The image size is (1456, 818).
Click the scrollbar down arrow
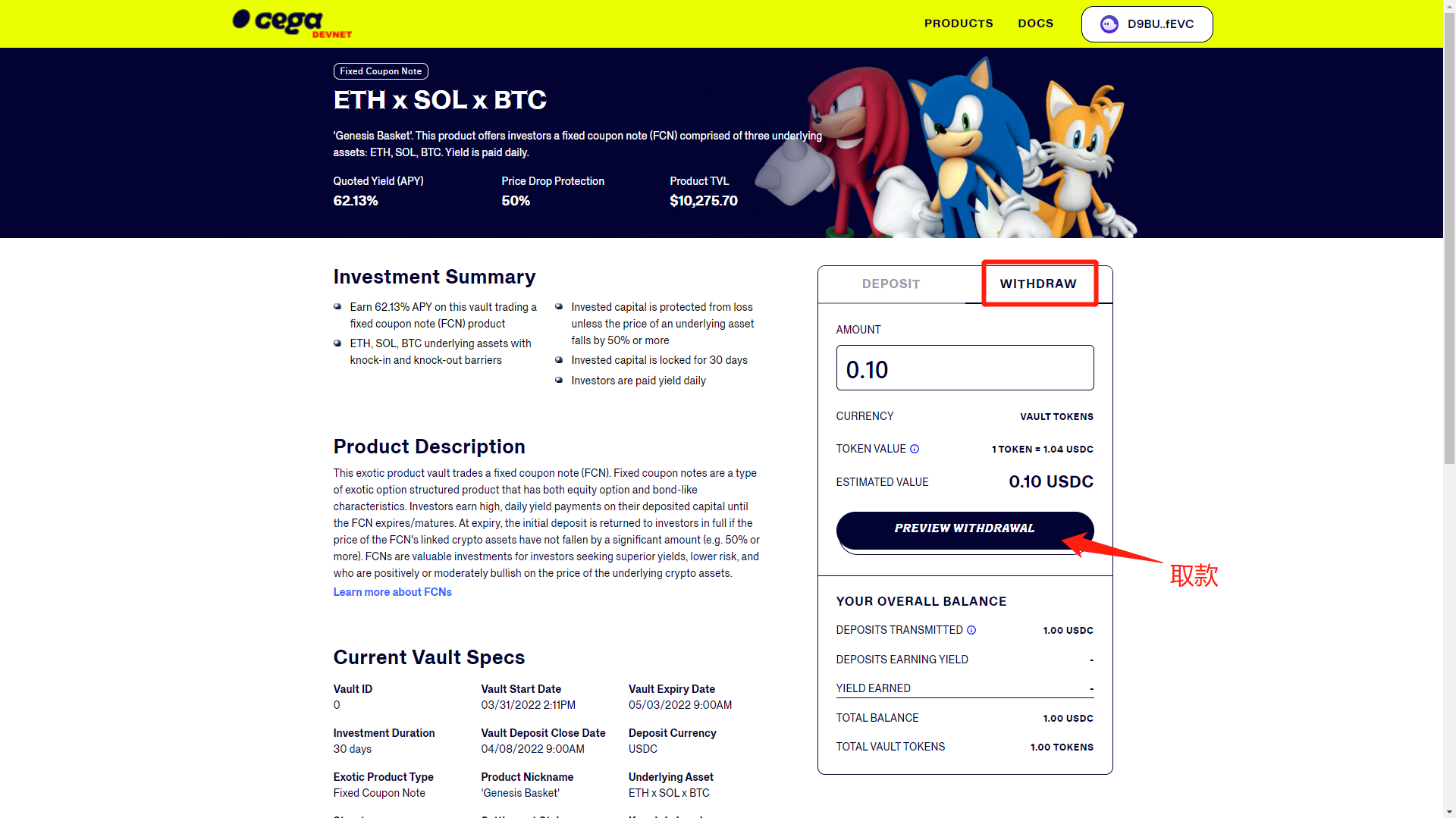tap(1449, 811)
